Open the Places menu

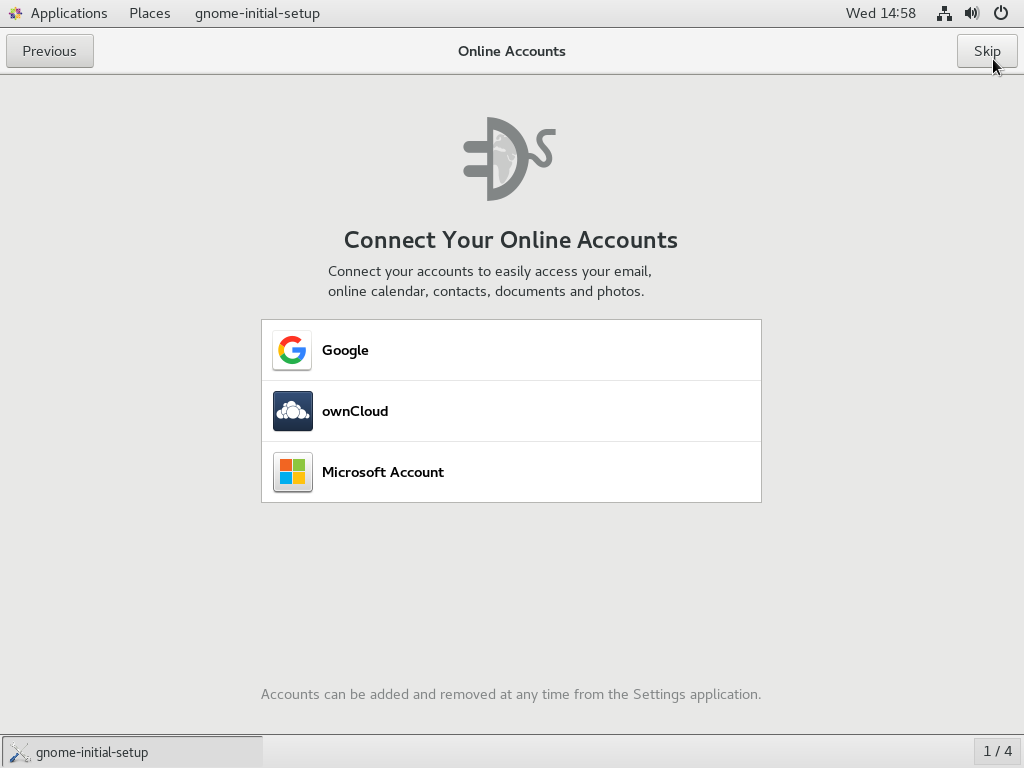click(x=150, y=13)
